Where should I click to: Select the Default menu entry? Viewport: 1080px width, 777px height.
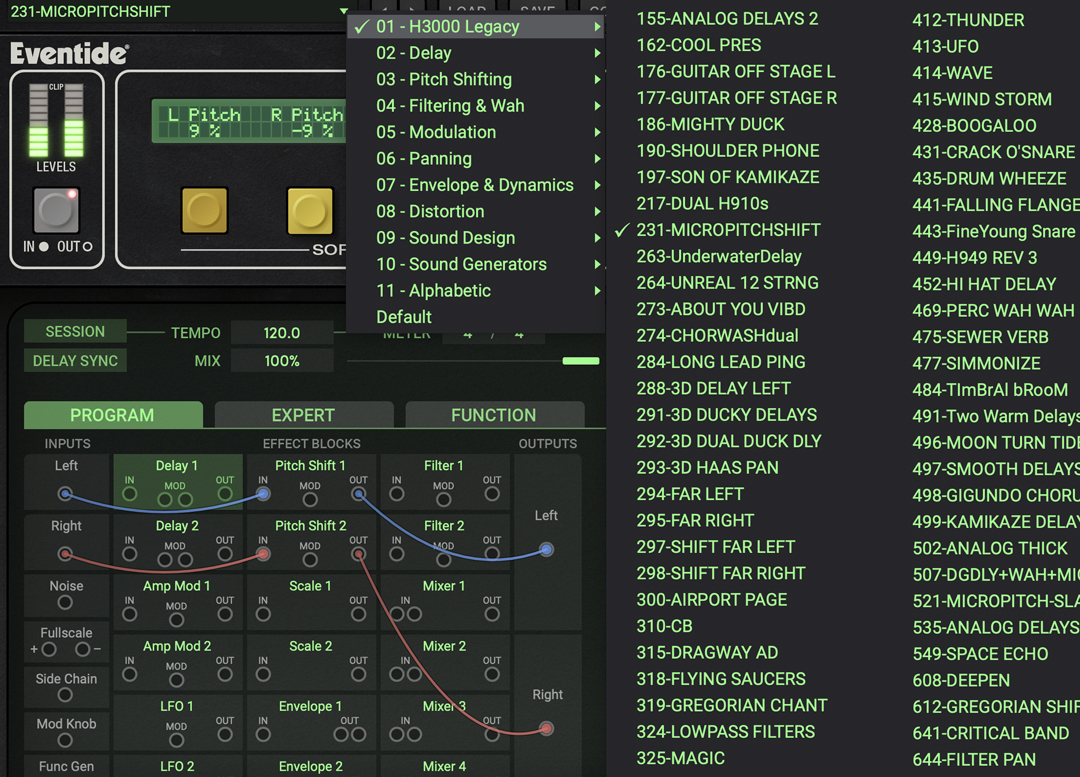click(x=404, y=317)
